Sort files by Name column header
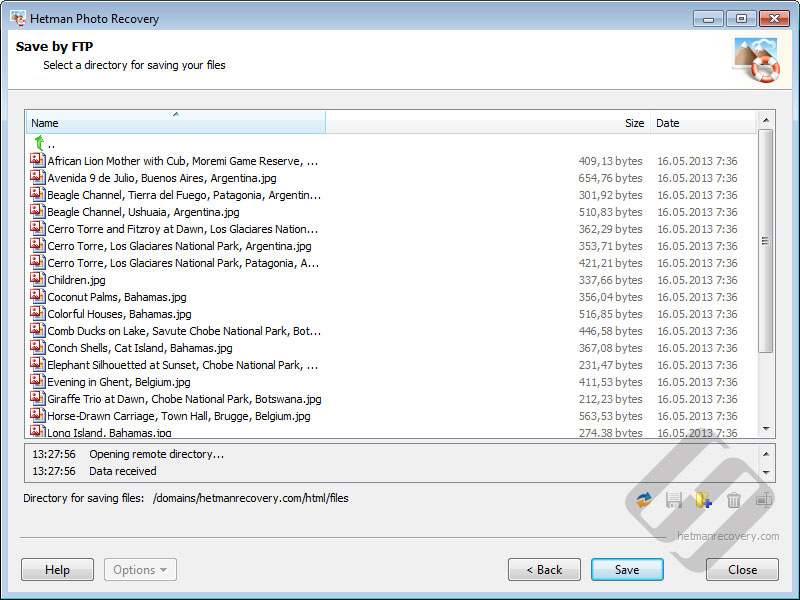The height and width of the screenshot is (600, 800). tap(175, 123)
